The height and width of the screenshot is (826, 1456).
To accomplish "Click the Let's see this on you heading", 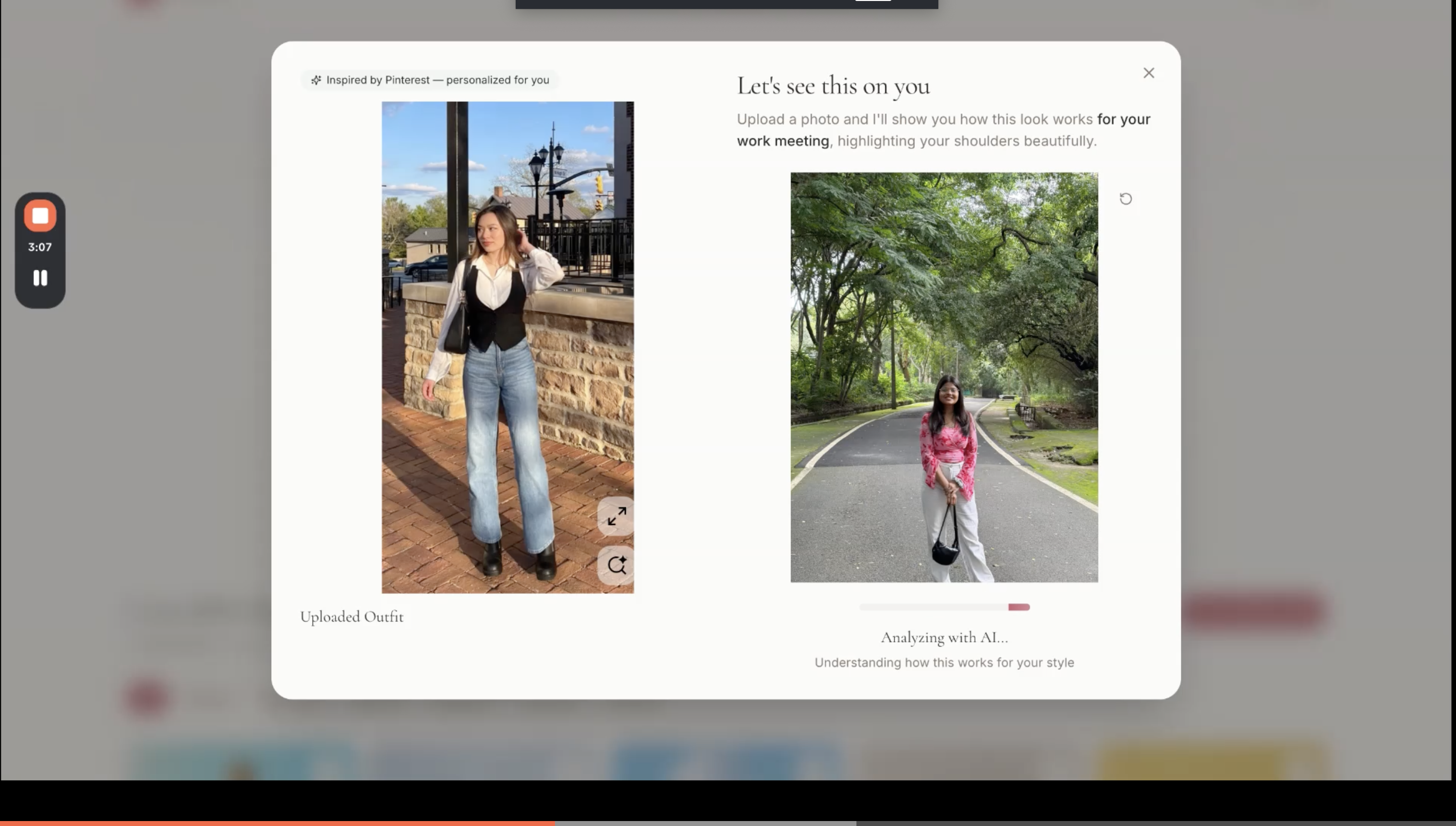I will tap(833, 86).
